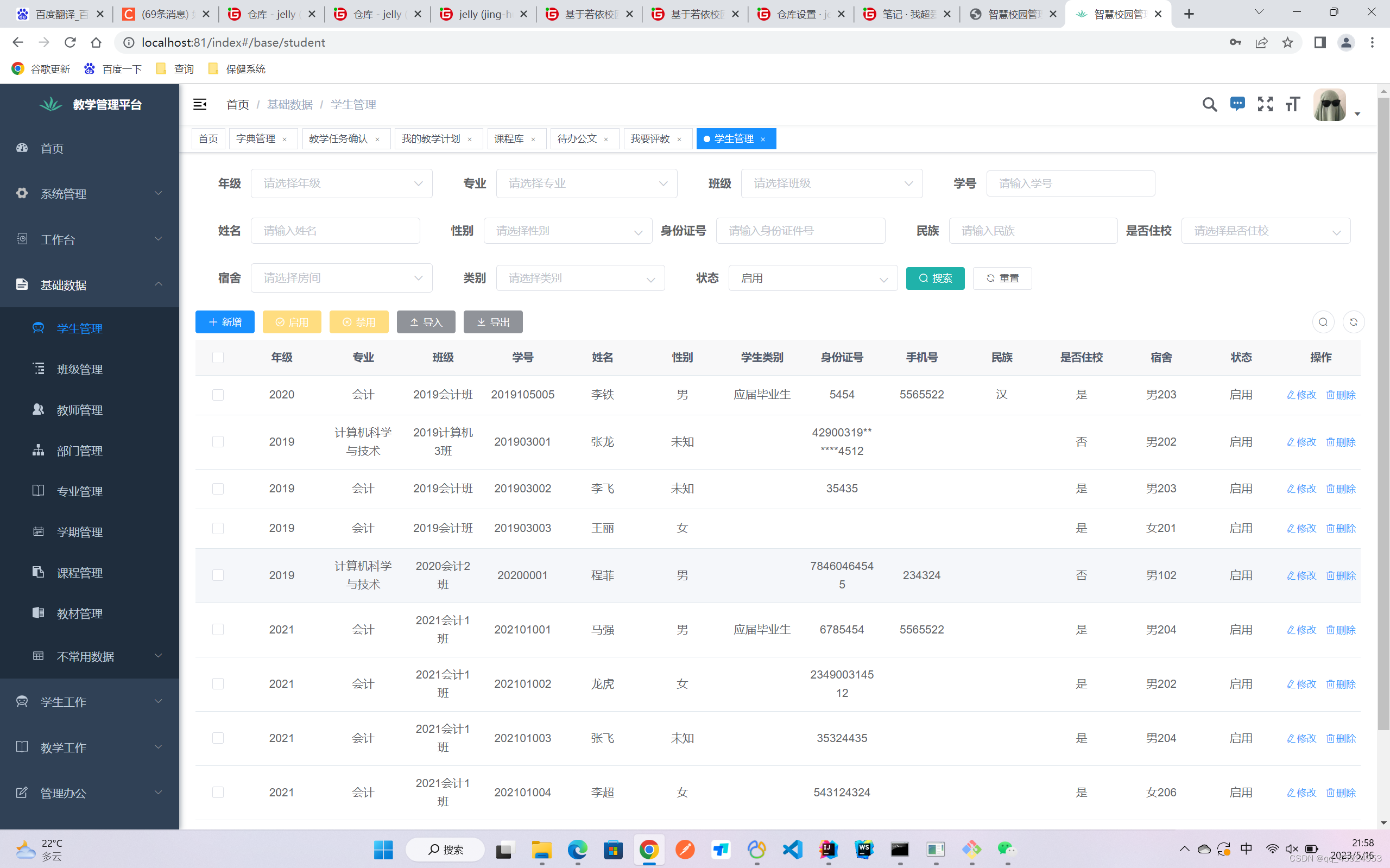
Task: Click the blue 新增 add button
Action: point(224,322)
